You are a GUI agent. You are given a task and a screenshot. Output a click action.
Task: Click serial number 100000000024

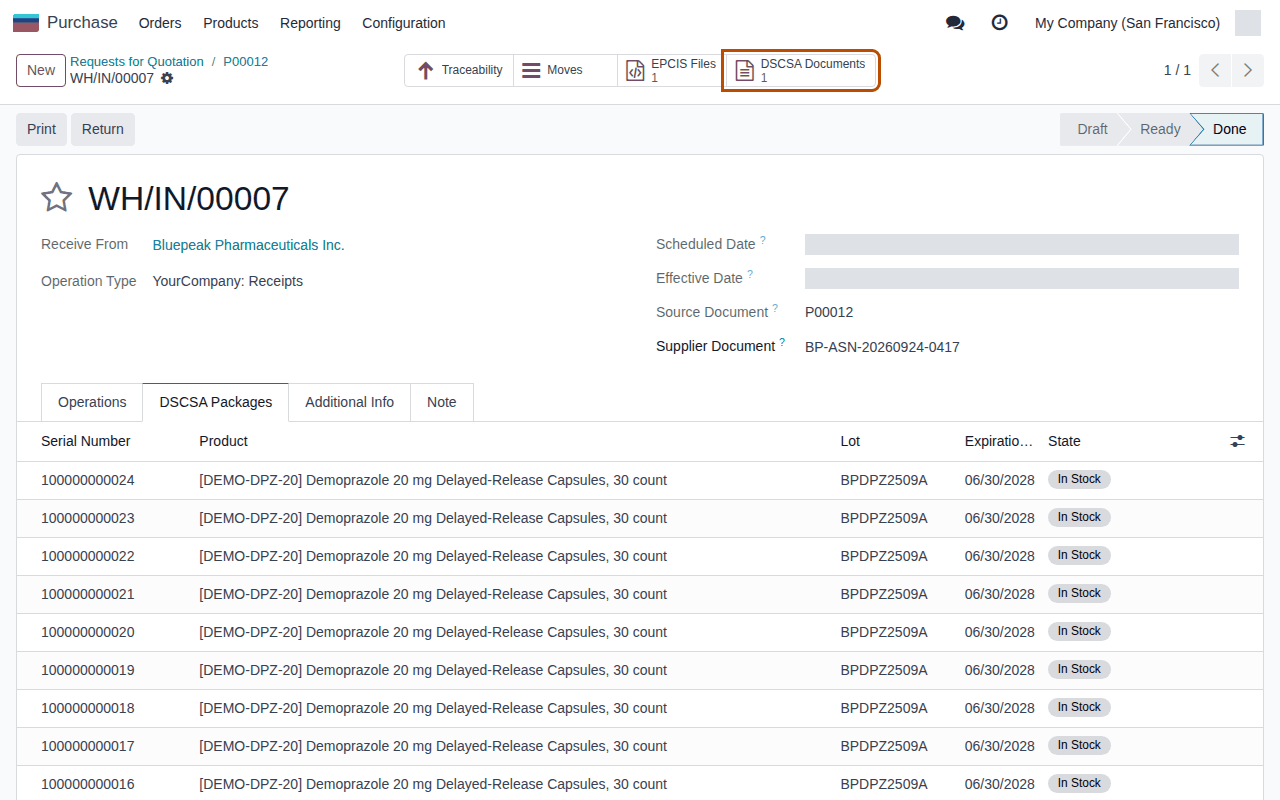pyautogui.click(x=88, y=480)
